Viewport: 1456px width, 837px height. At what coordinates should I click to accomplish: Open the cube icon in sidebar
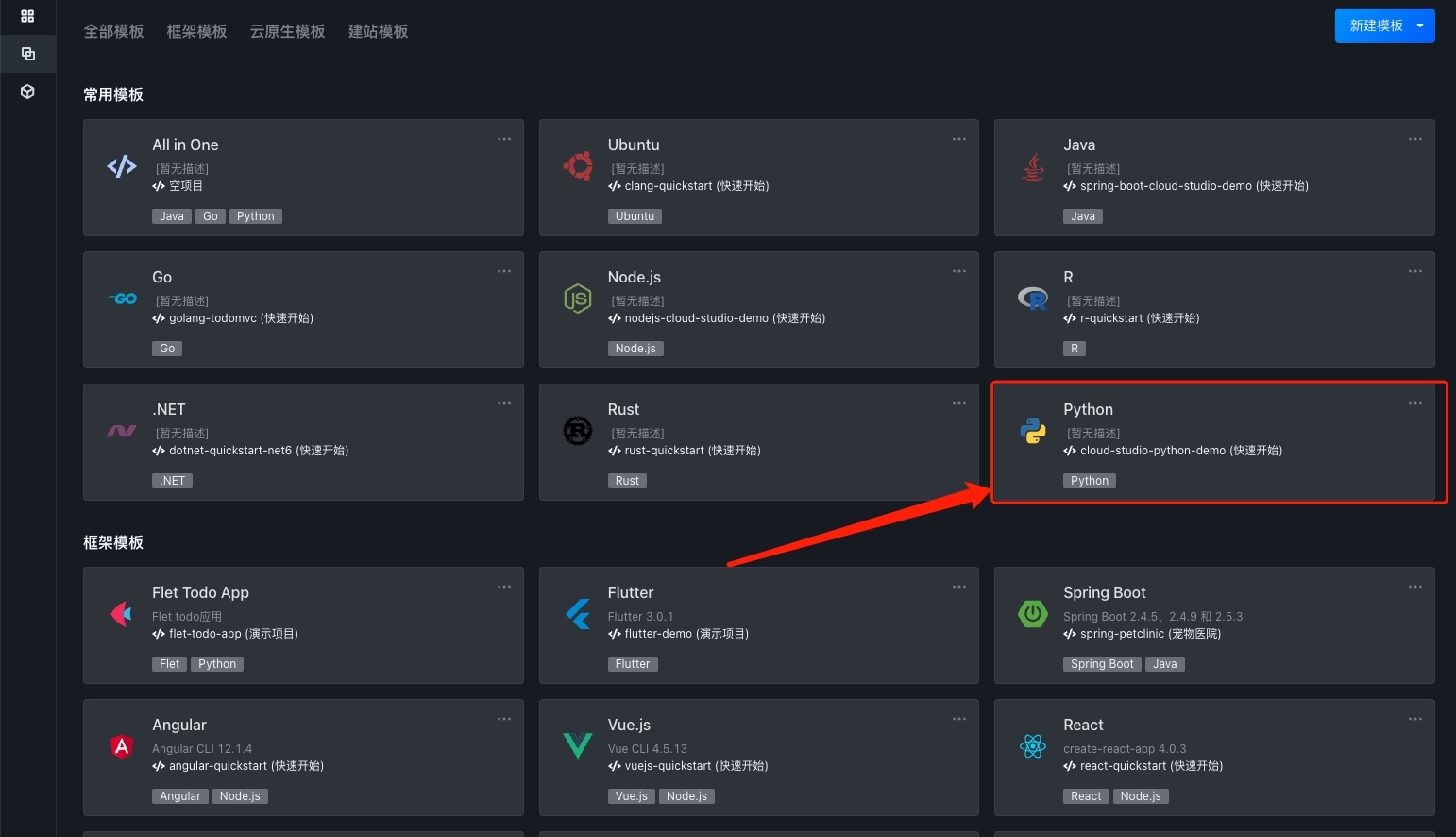tap(27, 92)
